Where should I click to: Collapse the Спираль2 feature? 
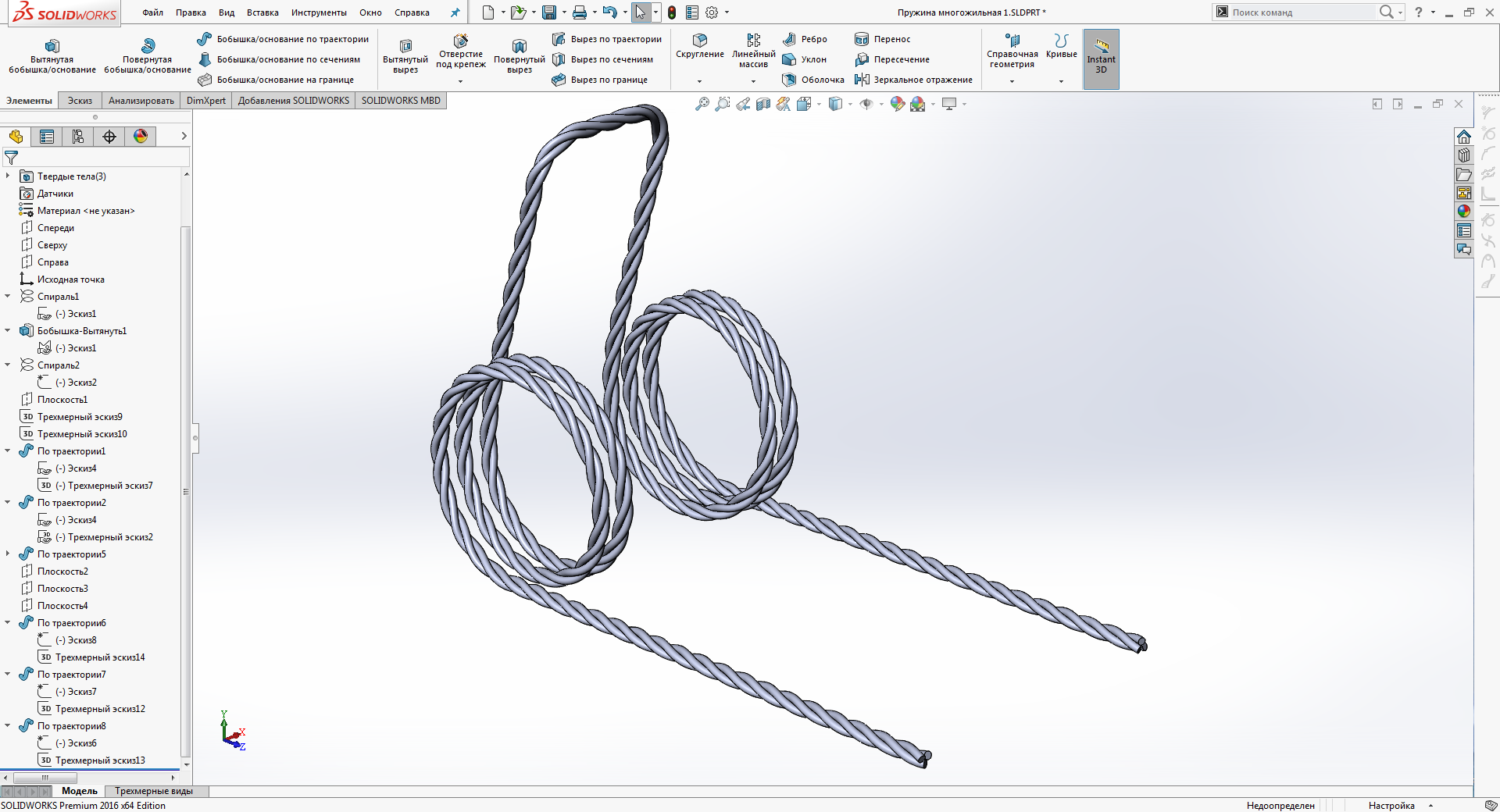click(x=8, y=365)
